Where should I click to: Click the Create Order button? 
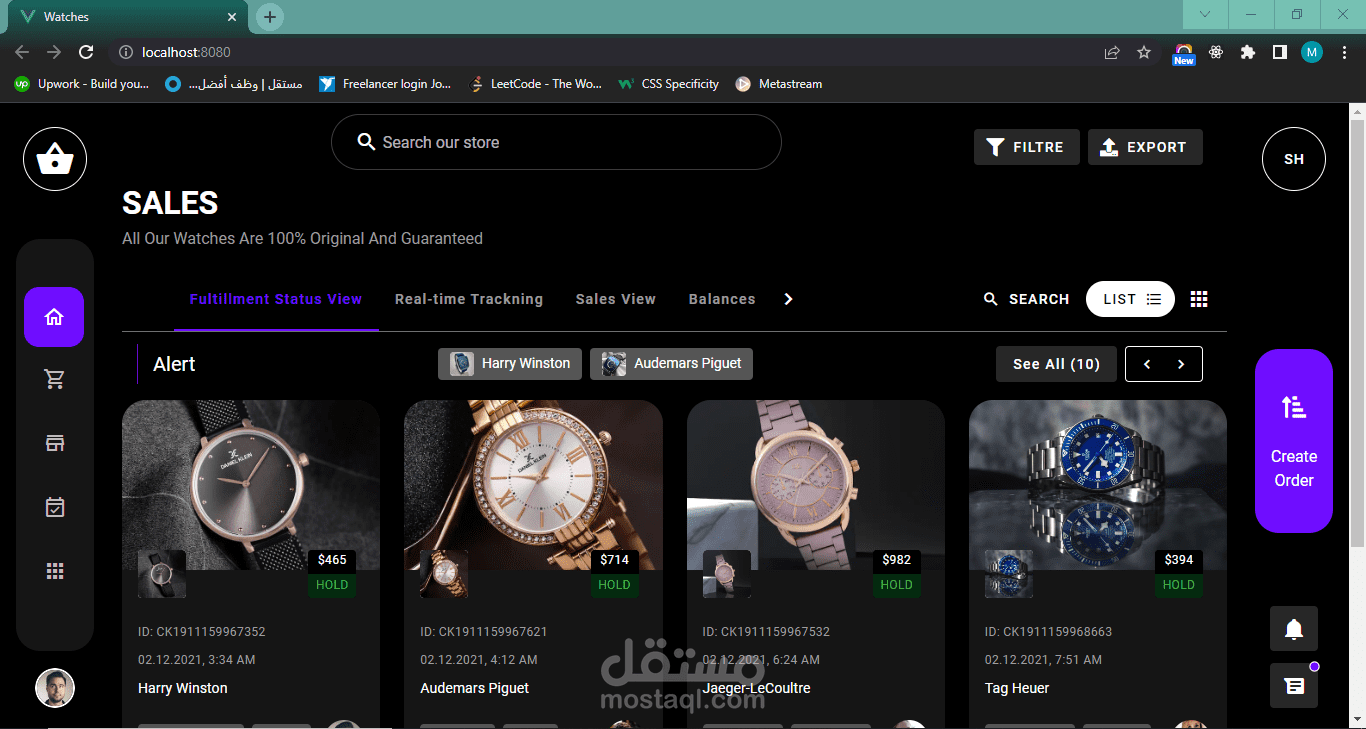tap(1294, 441)
